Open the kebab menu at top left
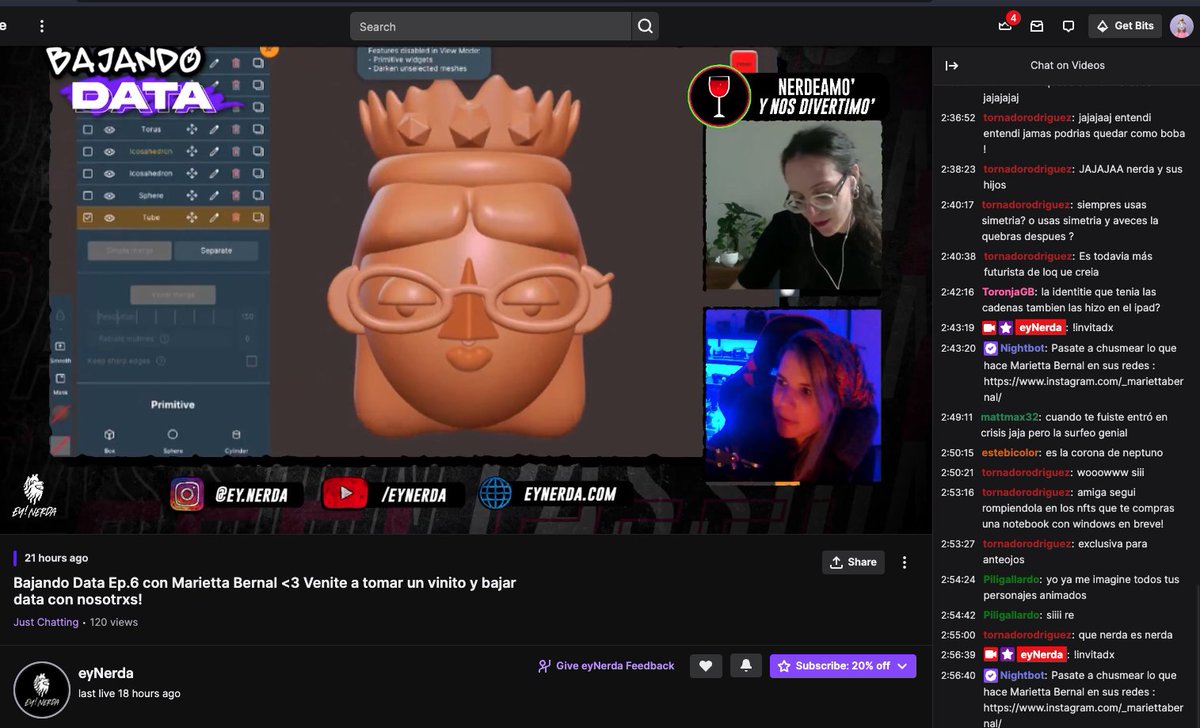Image resolution: width=1200 pixels, height=728 pixels. pyautogui.click(x=41, y=25)
